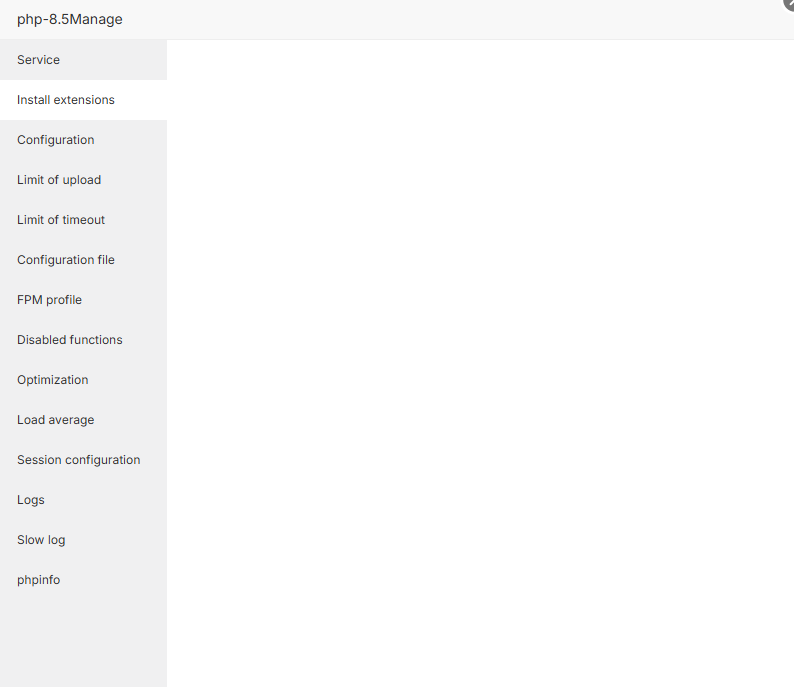794x687 pixels.
Task: Click empty sidebar space below phpinfo
Action: tap(83, 640)
